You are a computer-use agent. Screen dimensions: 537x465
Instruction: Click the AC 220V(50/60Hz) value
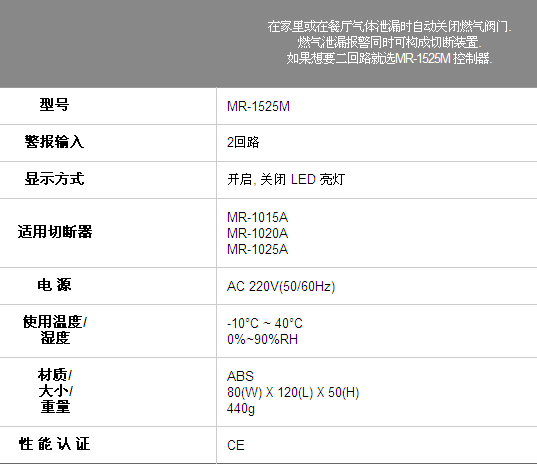[x=281, y=286]
